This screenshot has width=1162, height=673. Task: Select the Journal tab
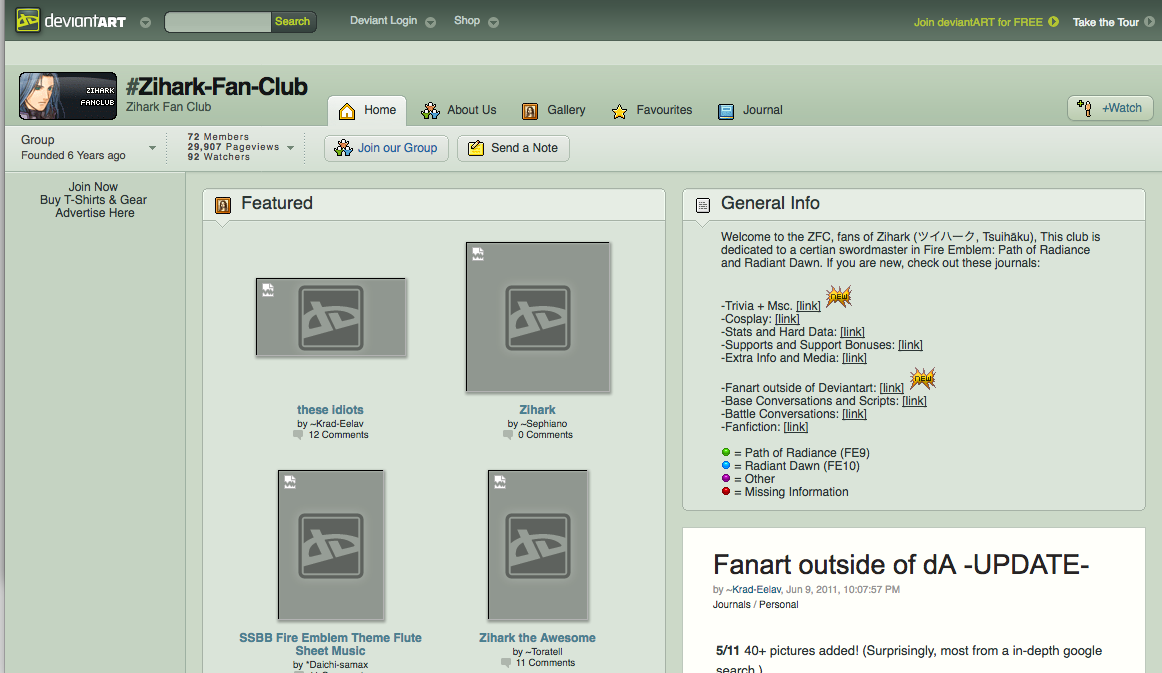pos(750,110)
